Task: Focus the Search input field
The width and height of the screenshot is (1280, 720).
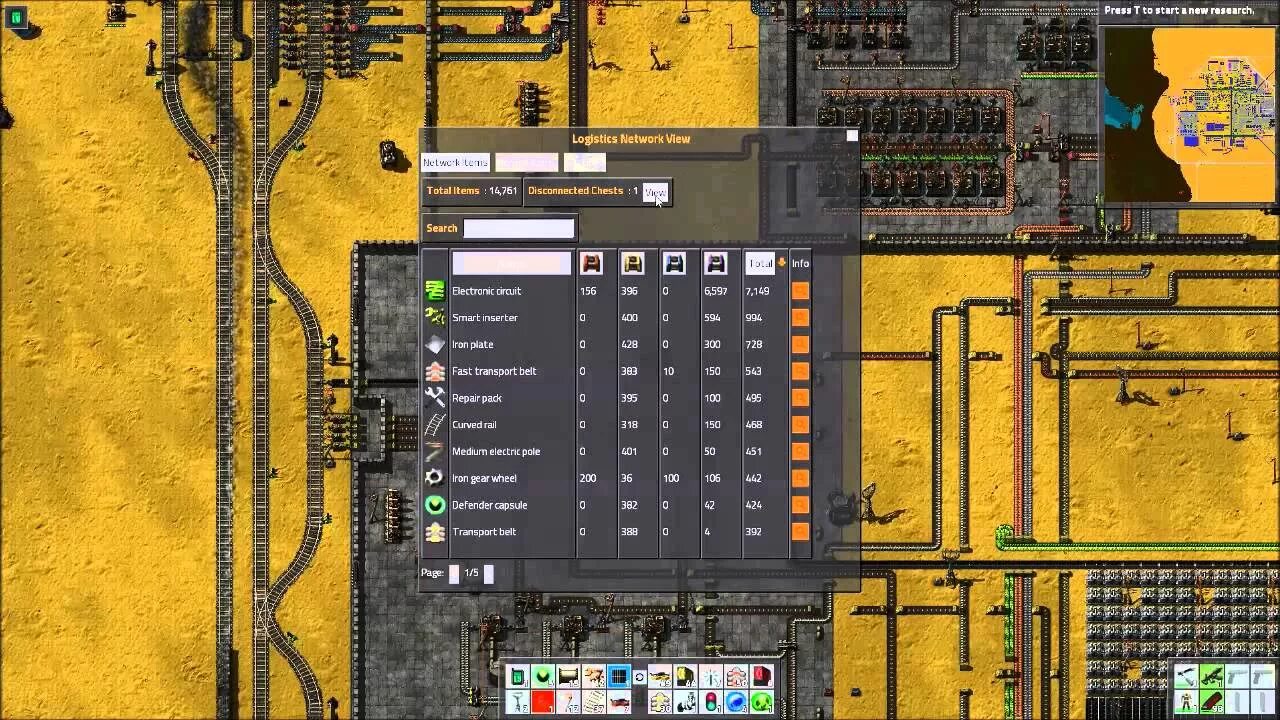Action: tap(519, 228)
